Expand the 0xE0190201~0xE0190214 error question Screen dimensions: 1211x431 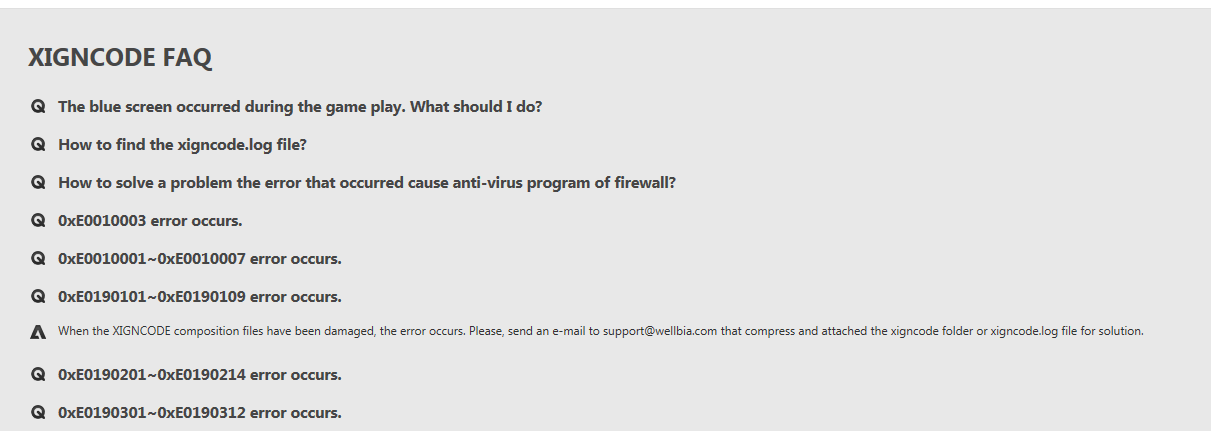coord(200,375)
